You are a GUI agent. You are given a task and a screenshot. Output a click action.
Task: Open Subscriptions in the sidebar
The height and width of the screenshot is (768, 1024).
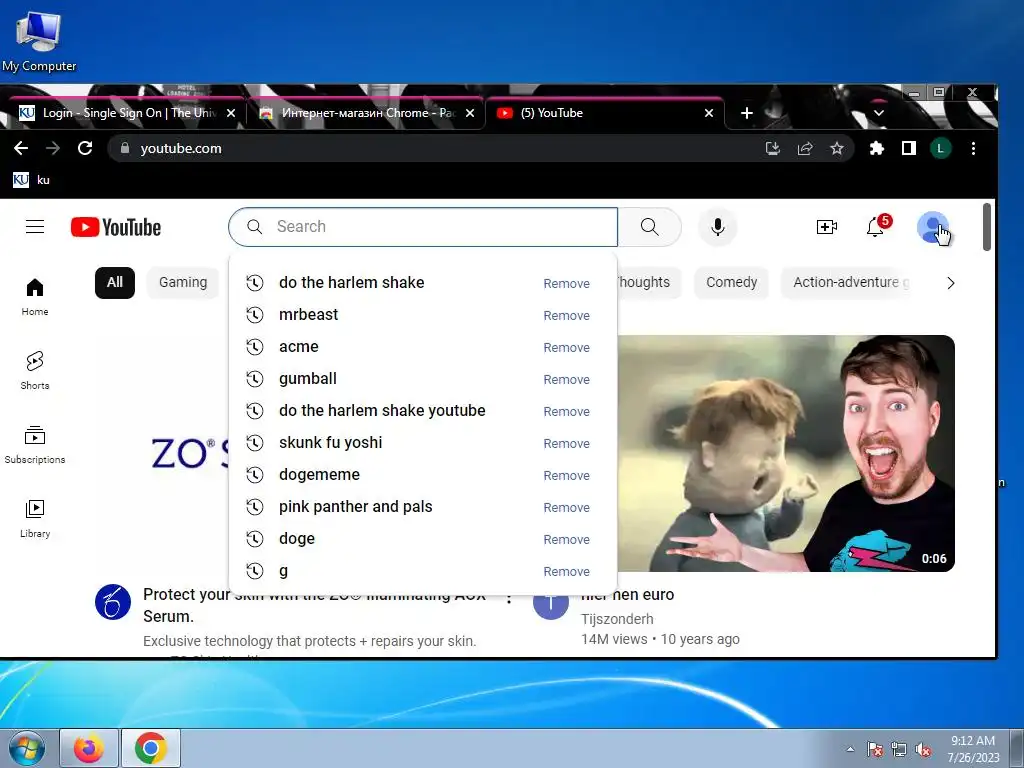coord(35,444)
